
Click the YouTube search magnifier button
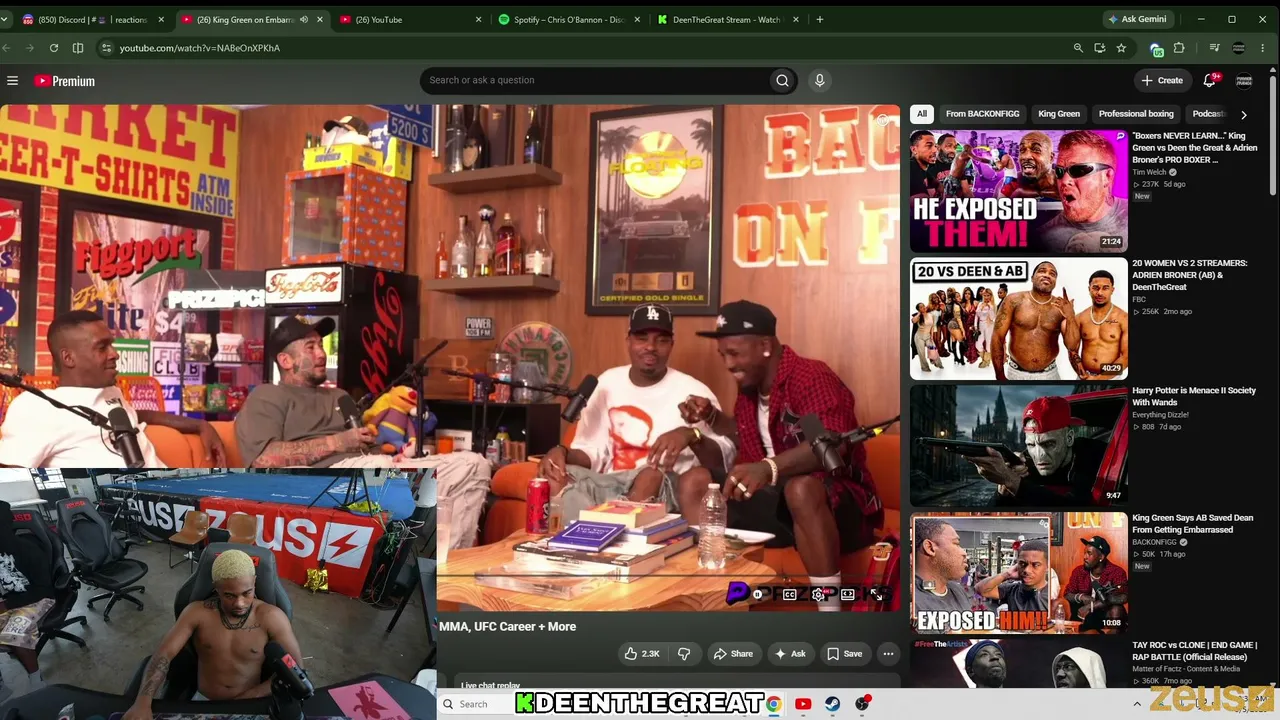782,81
